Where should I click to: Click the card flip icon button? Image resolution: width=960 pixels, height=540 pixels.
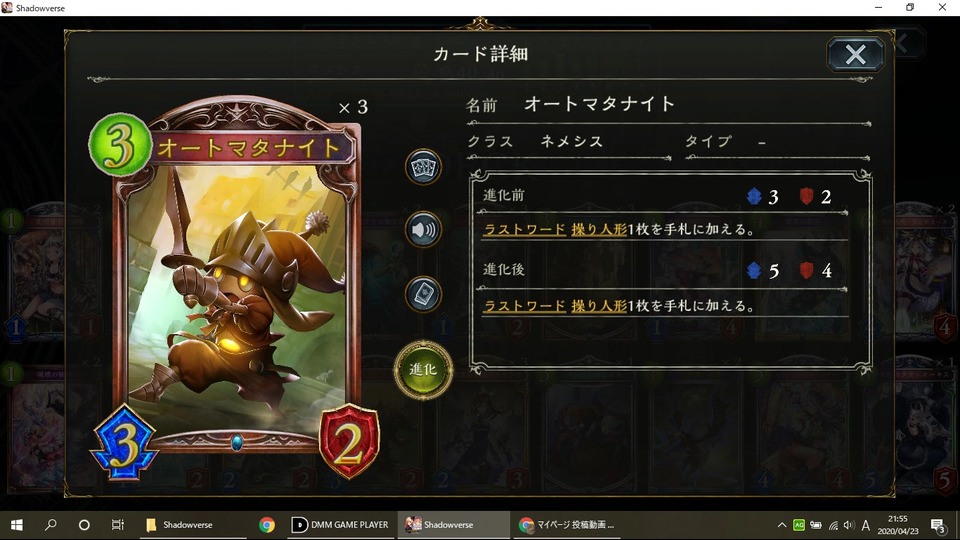click(x=423, y=294)
